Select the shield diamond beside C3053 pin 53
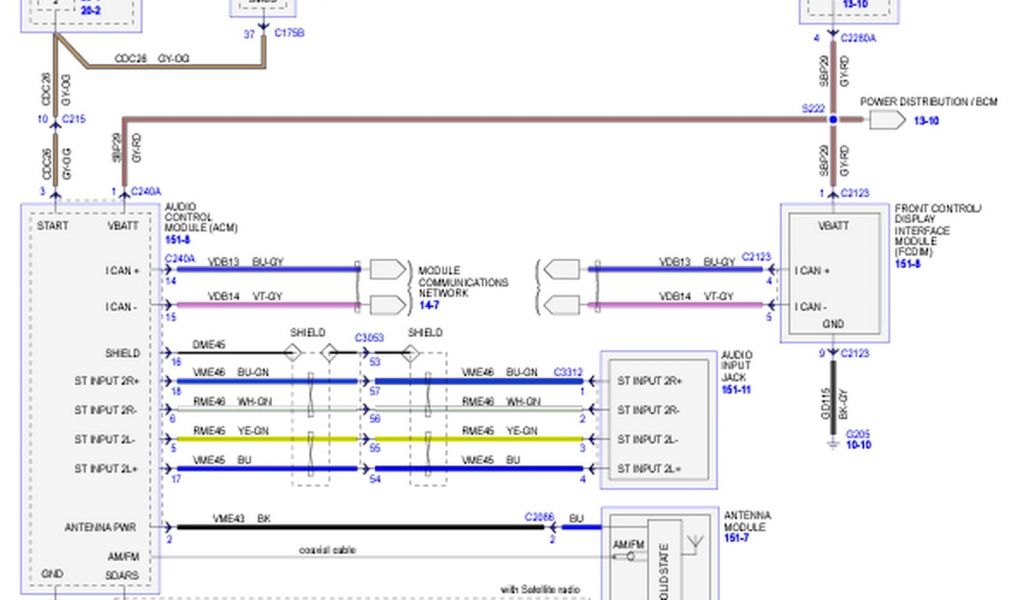Viewport: 1024px width, 600px height. click(410, 353)
